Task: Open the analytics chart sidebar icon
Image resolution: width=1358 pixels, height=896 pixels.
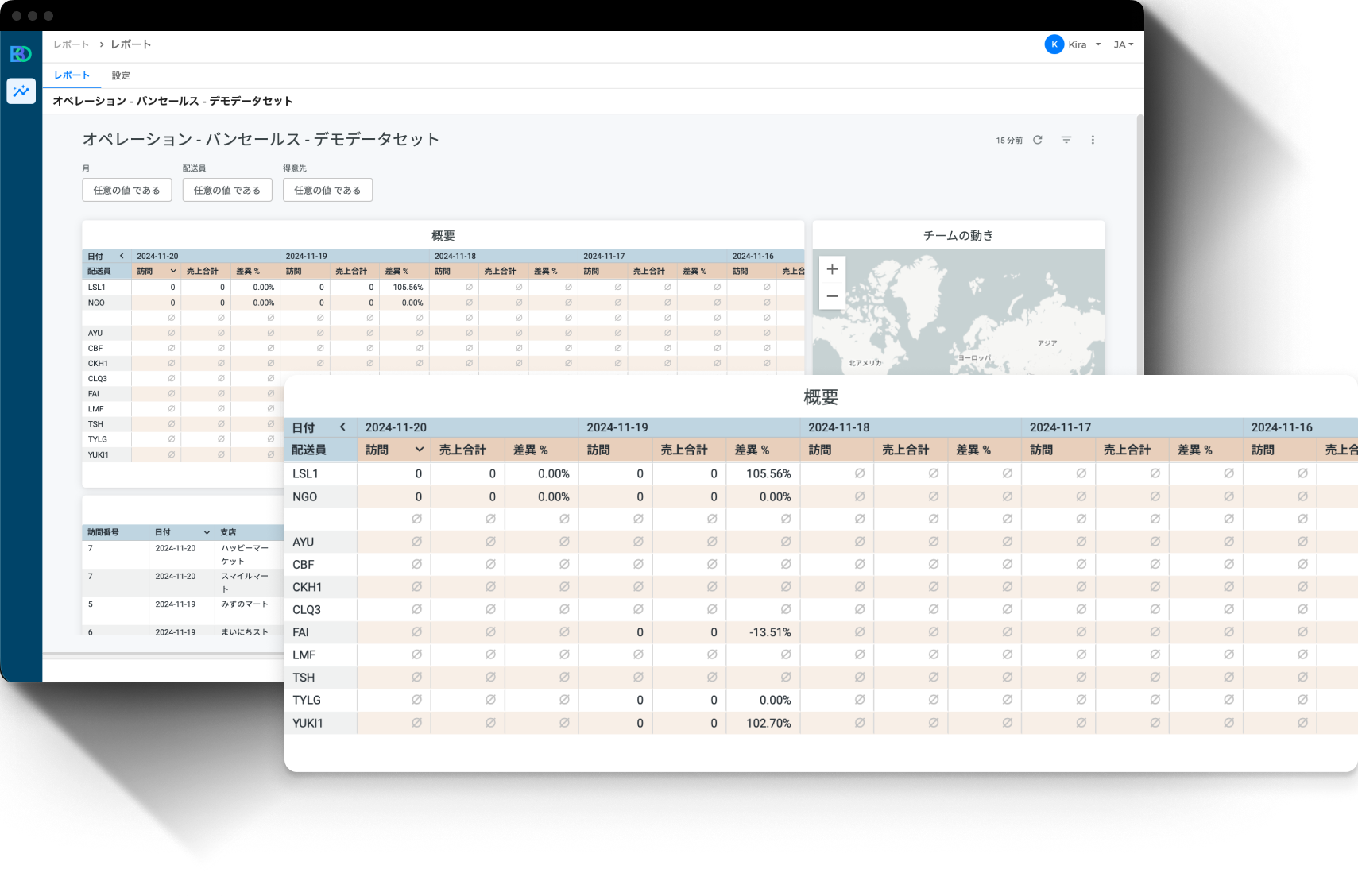Action: tap(21, 91)
